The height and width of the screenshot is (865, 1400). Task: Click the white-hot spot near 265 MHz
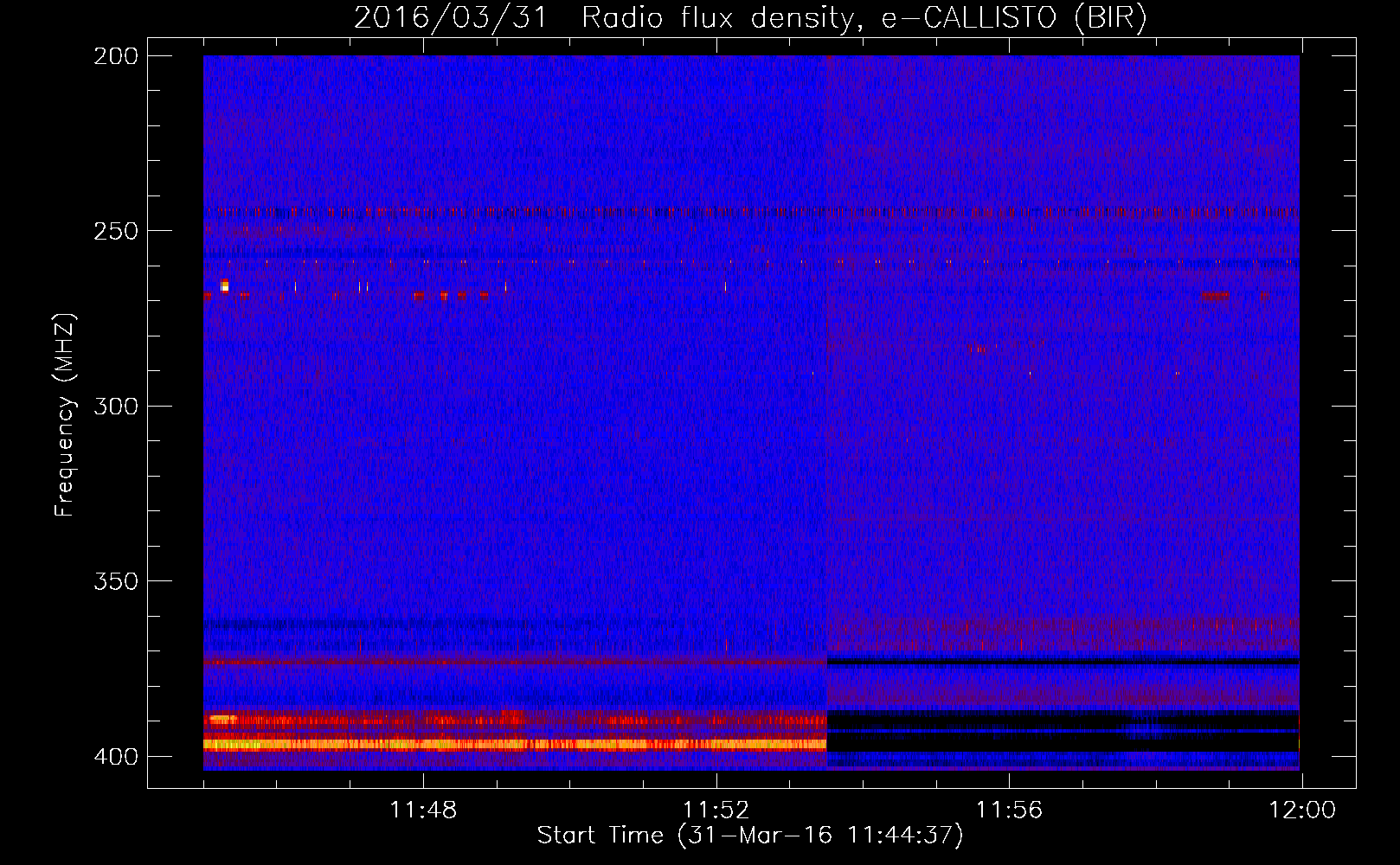pyautogui.click(x=225, y=285)
